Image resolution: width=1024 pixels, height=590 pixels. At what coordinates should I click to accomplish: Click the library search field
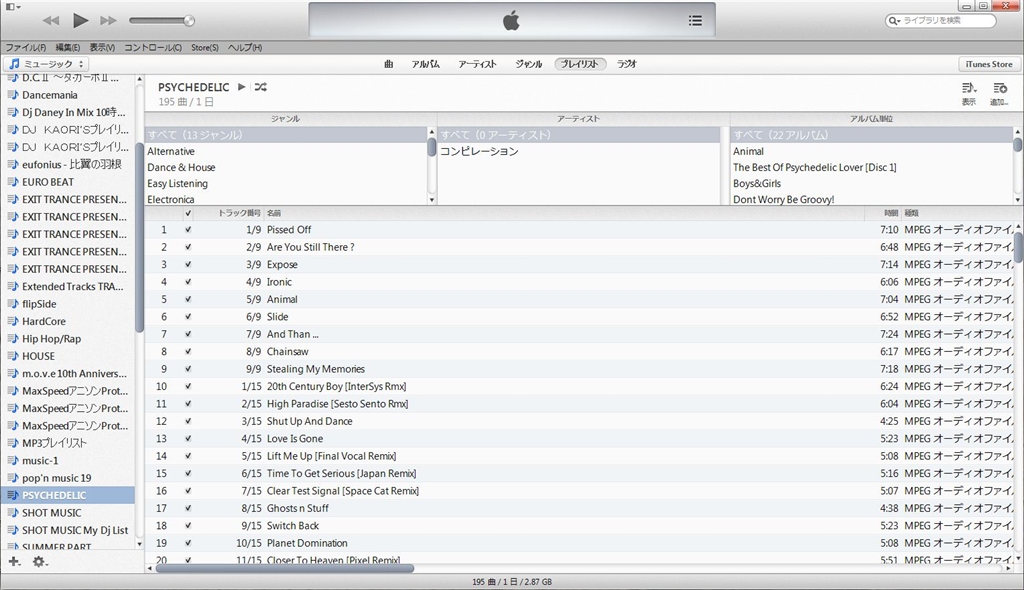tap(940, 21)
